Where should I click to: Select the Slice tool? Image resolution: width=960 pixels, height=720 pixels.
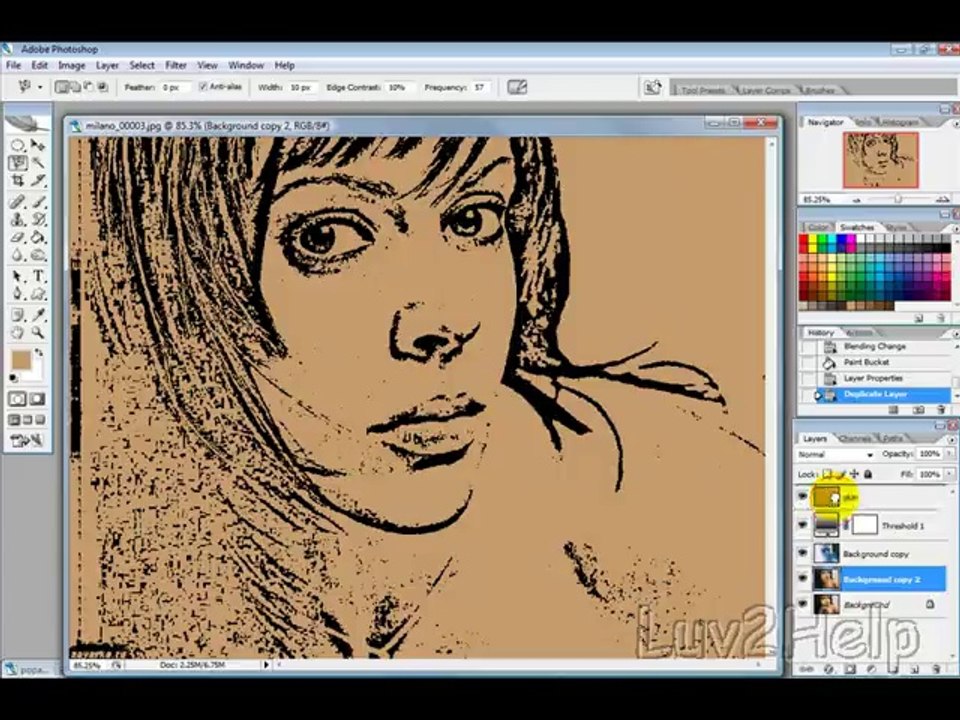pyautogui.click(x=38, y=181)
